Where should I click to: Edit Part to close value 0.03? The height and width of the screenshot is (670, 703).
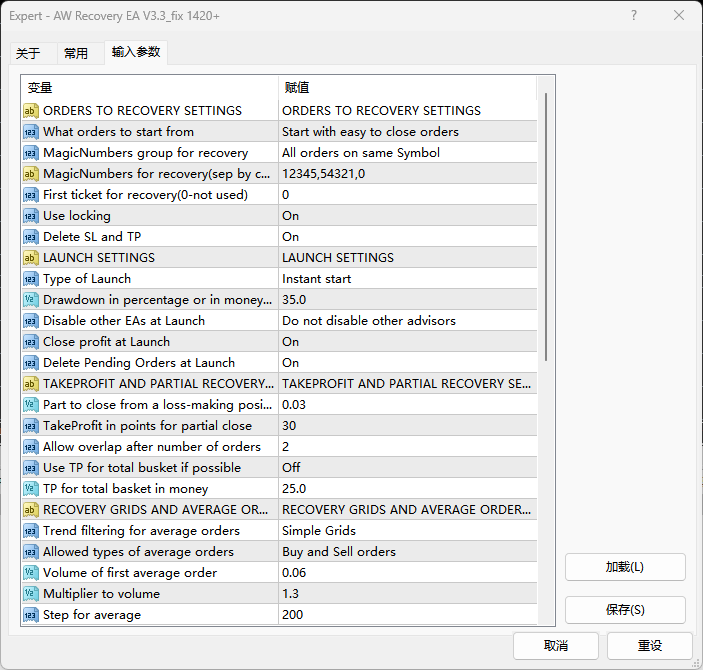(408, 405)
